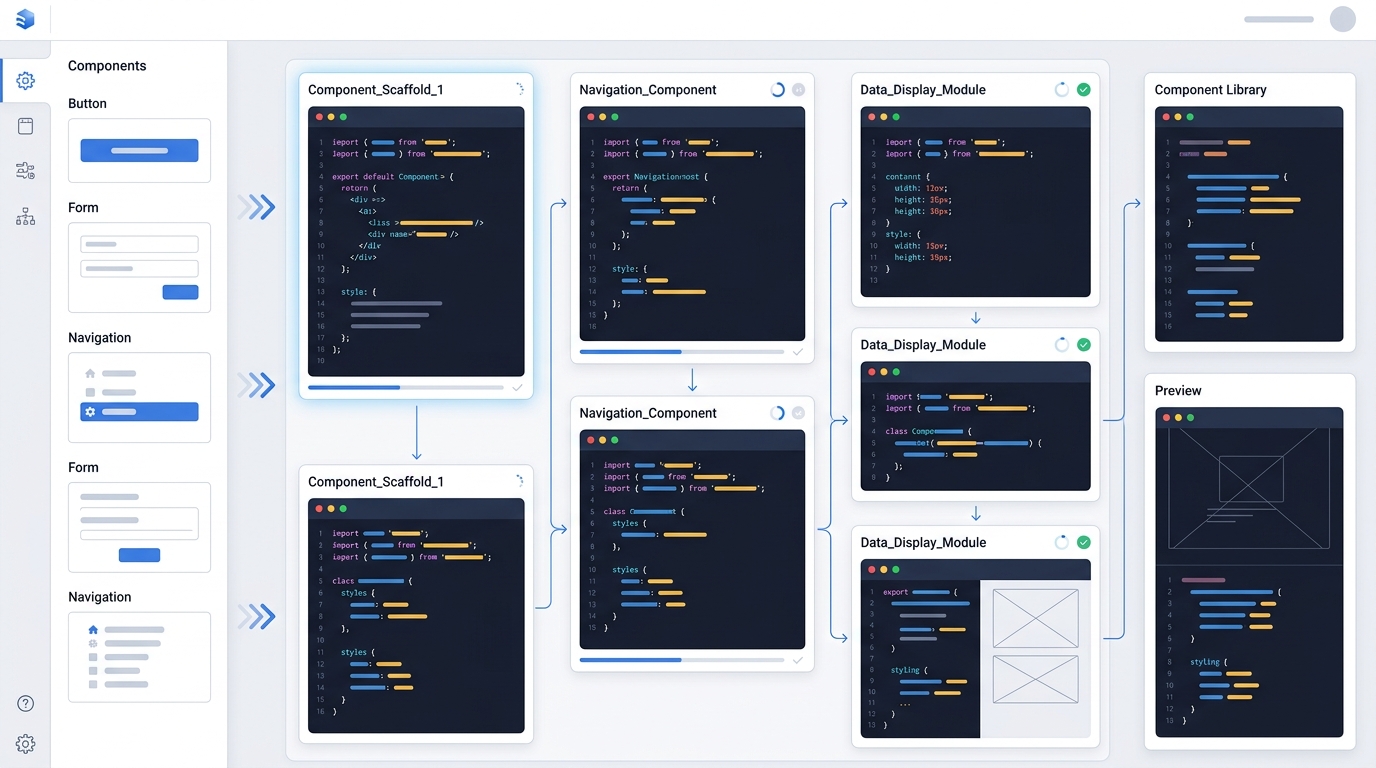This screenshot has width=1376, height=768.
Task: Toggle gray badge on Navigation_Component class-code card
Action: coord(798,412)
